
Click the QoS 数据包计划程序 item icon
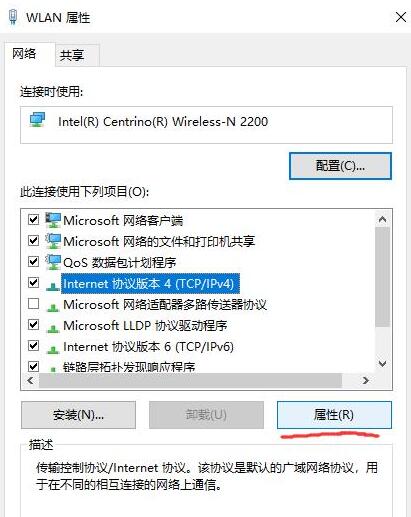click(x=53, y=262)
